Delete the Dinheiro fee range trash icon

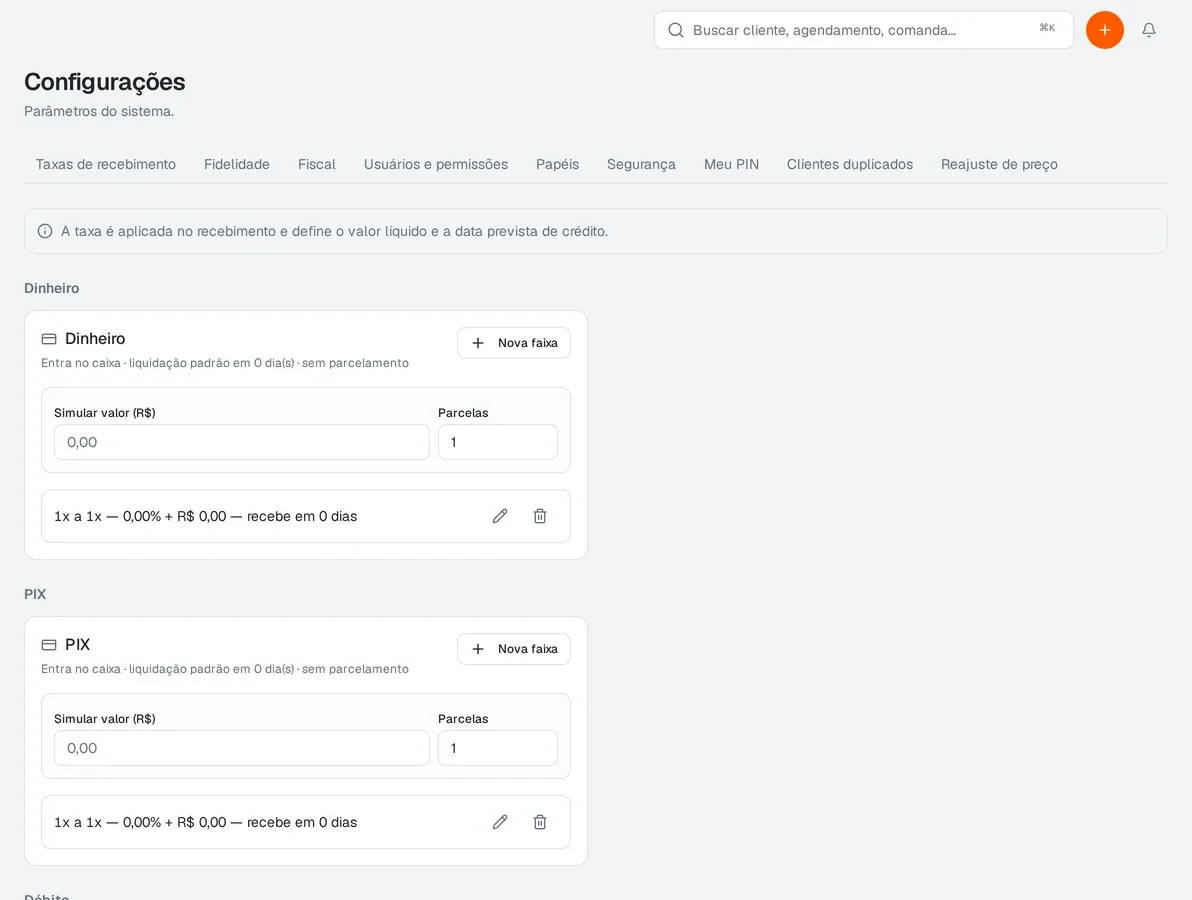(x=540, y=516)
